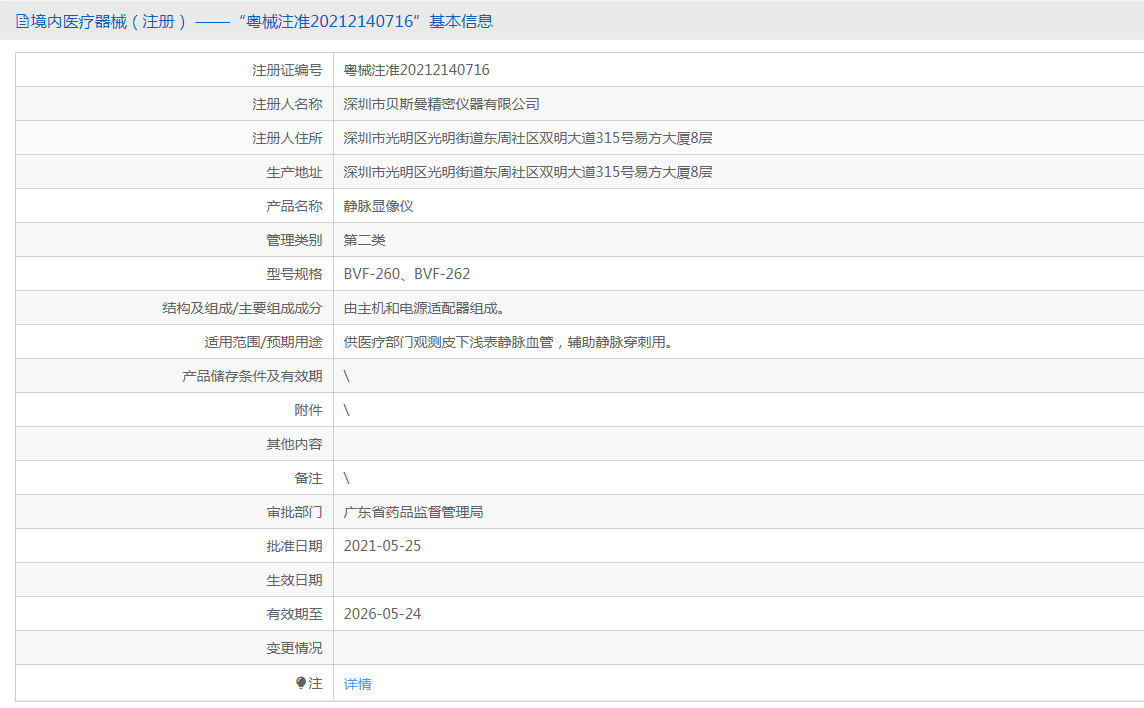Image resolution: width=1144 pixels, height=708 pixels.
Task: Select the registration number 粤械注准20212140716 value
Action: [x=417, y=70]
